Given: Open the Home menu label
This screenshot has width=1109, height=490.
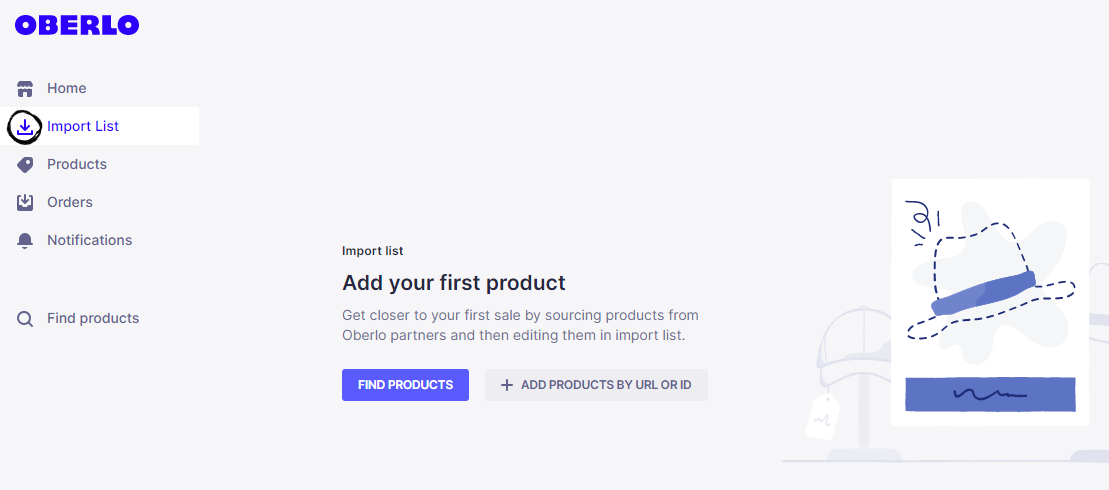Looking at the screenshot, I should [x=67, y=88].
